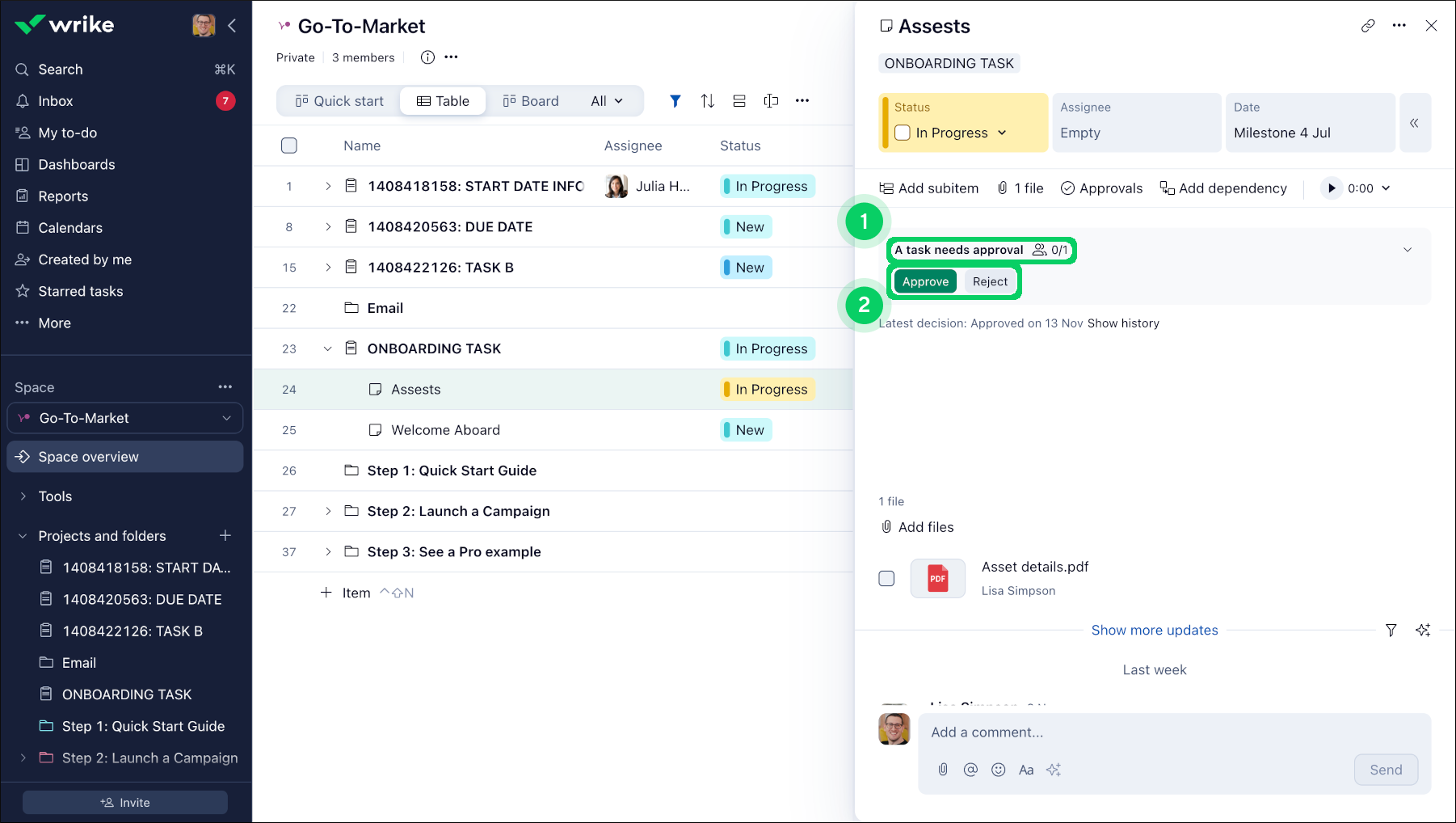Image resolution: width=1456 pixels, height=823 pixels.
Task: Check the Status completion box in the panel
Action: click(903, 133)
